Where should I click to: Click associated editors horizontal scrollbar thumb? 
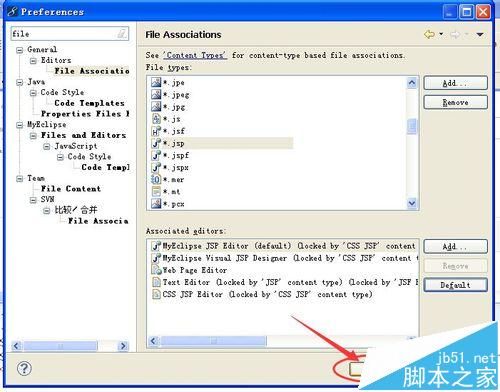point(213,341)
